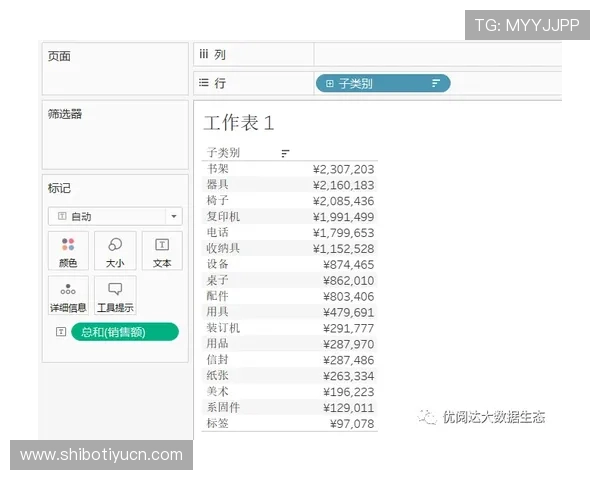Image resolution: width=600 pixels, height=480 pixels.
Task: Open the Text mark card
Action: (x=162, y=251)
